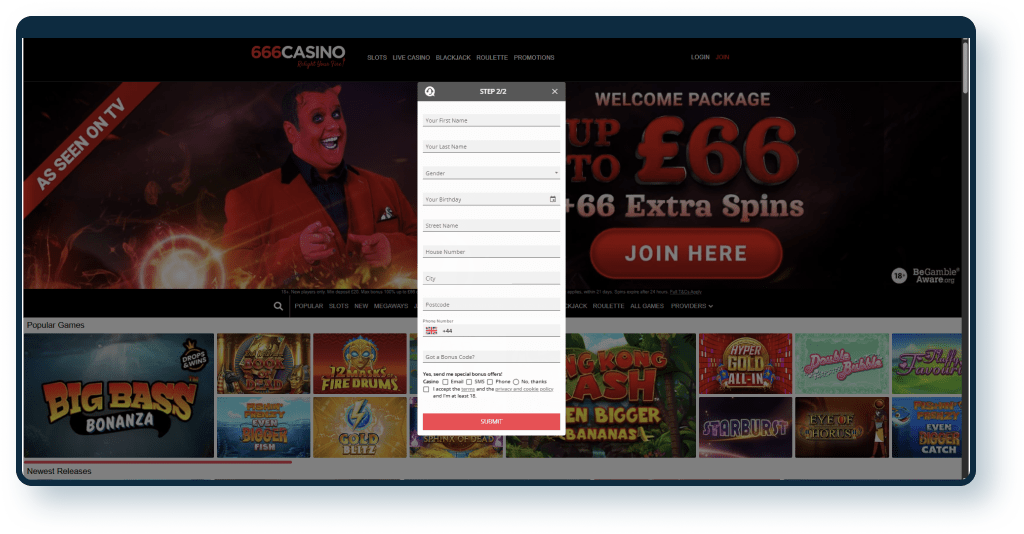Select the Slots tab in games bar
The height and width of the screenshot is (534, 1024).
pos(338,306)
